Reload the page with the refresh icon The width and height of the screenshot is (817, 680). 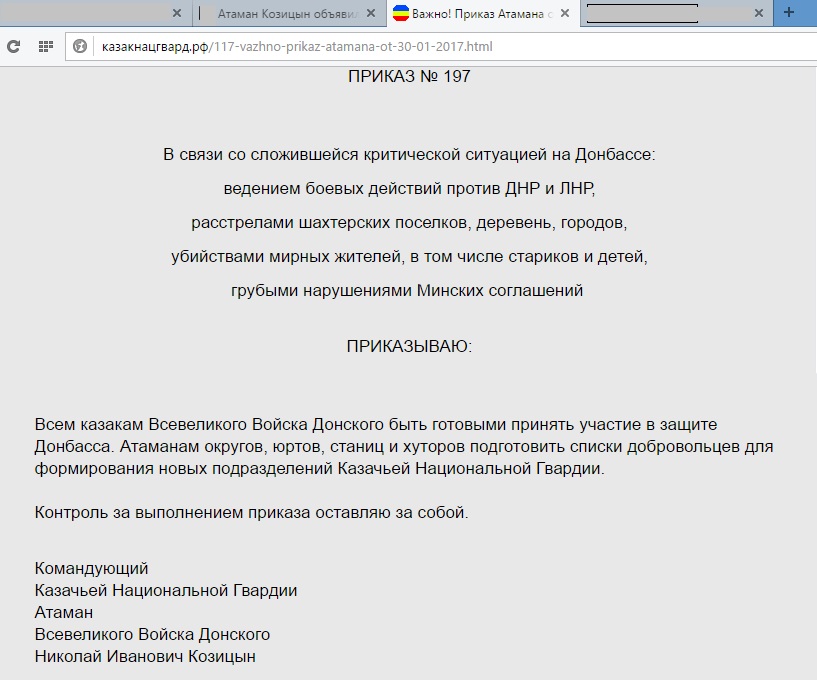(x=14, y=47)
